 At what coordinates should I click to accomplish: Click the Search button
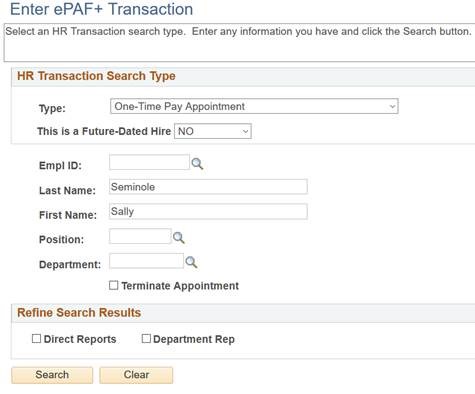pyautogui.click(x=52, y=375)
